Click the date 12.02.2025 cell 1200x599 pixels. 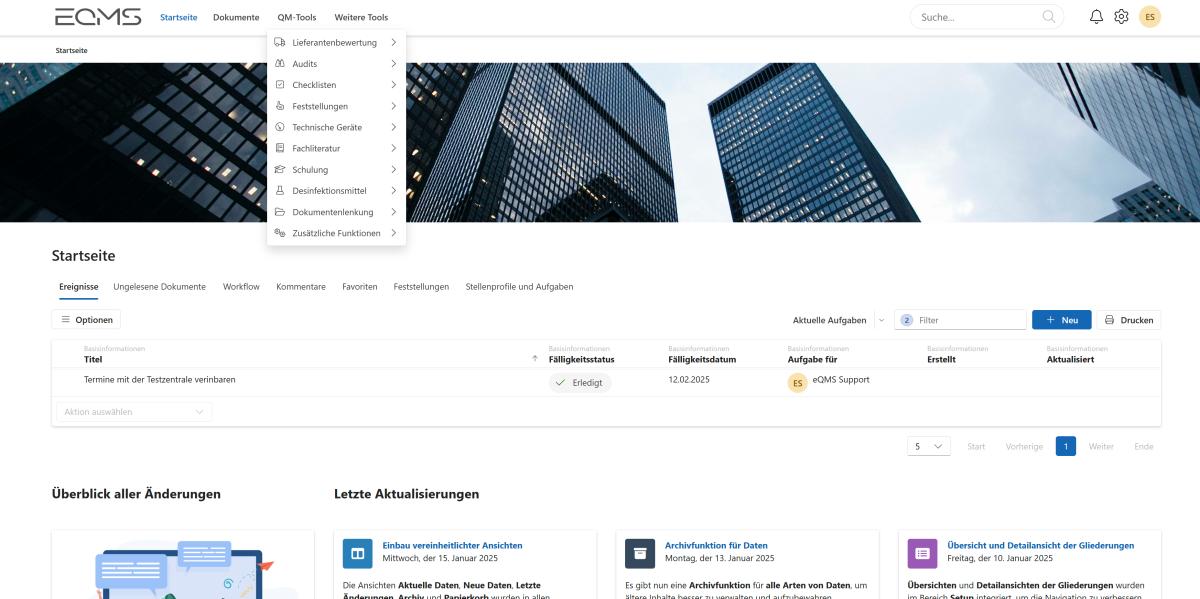(x=687, y=380)
